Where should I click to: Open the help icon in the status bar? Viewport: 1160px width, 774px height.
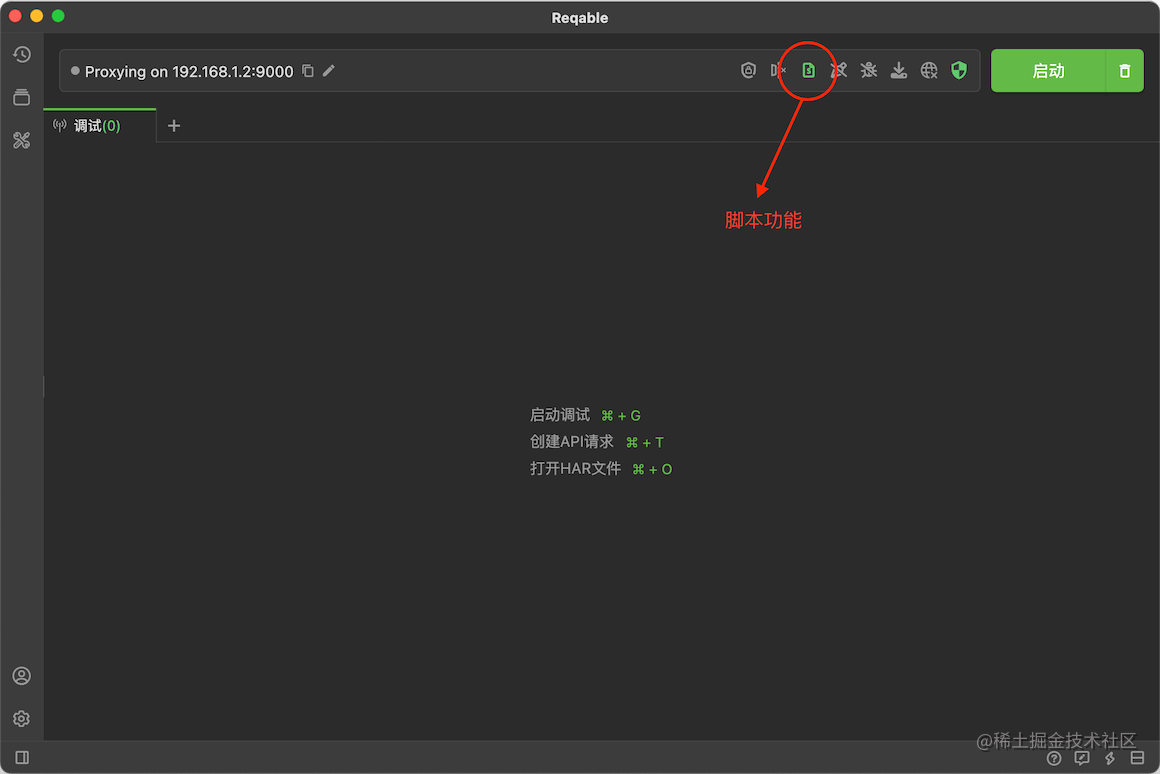click(1053, 758)
